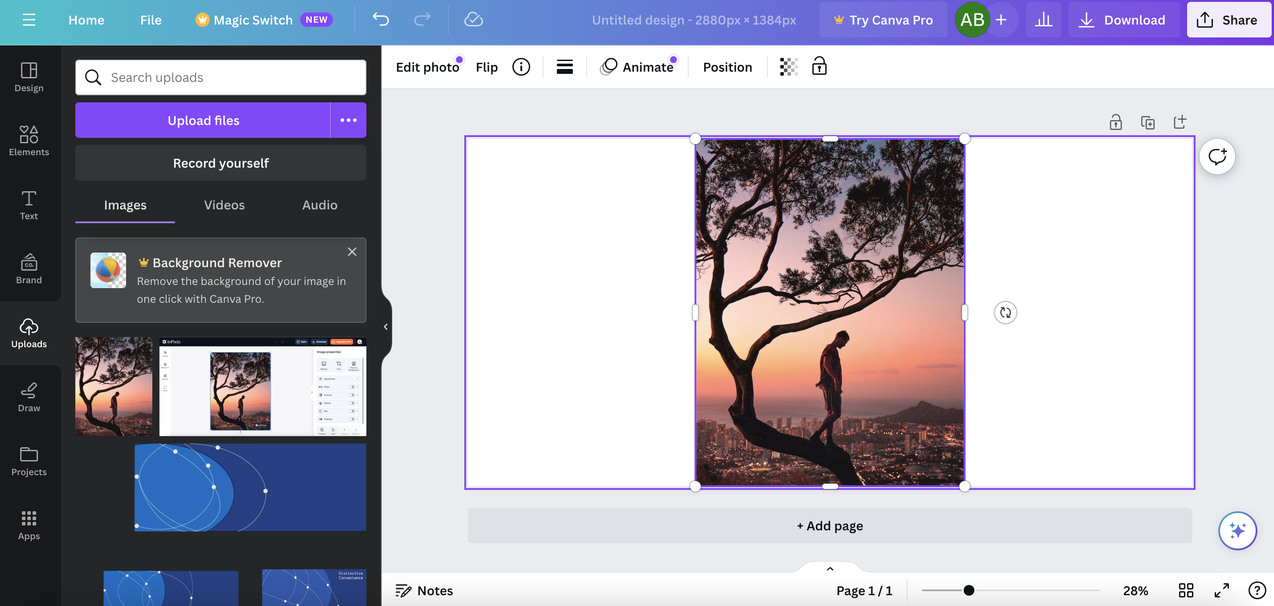The height and width of the screenshot is (606, 1274).
Task: Click the cloud save status icon
Action: (x=474, y=20)
